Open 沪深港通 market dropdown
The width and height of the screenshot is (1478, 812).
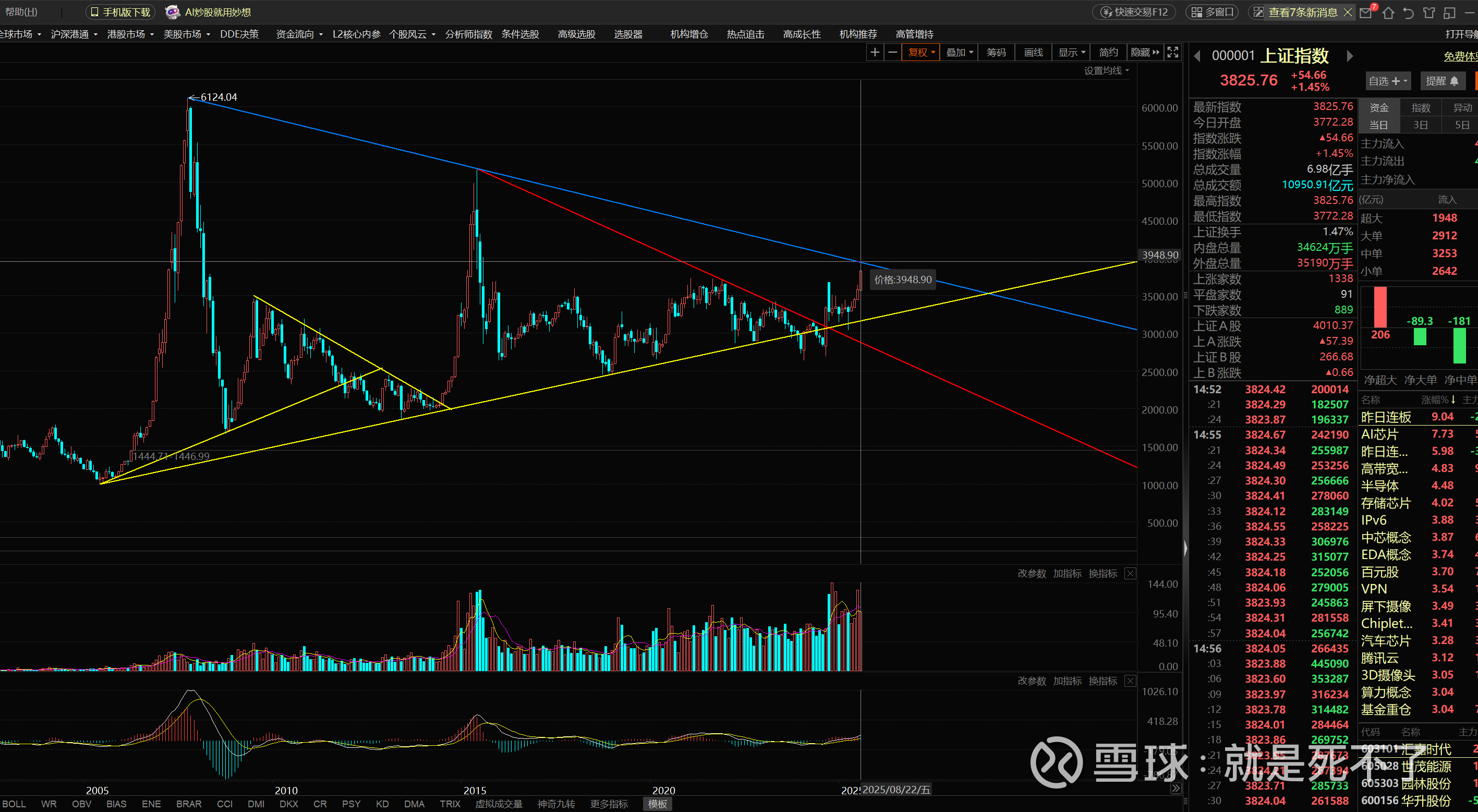(x=74, y=34)
